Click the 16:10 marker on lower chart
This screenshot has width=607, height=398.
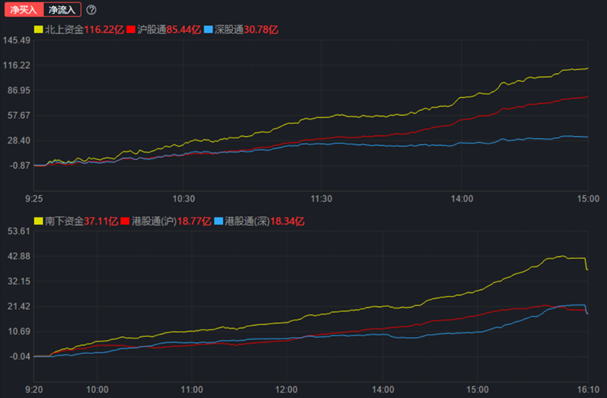588,389
